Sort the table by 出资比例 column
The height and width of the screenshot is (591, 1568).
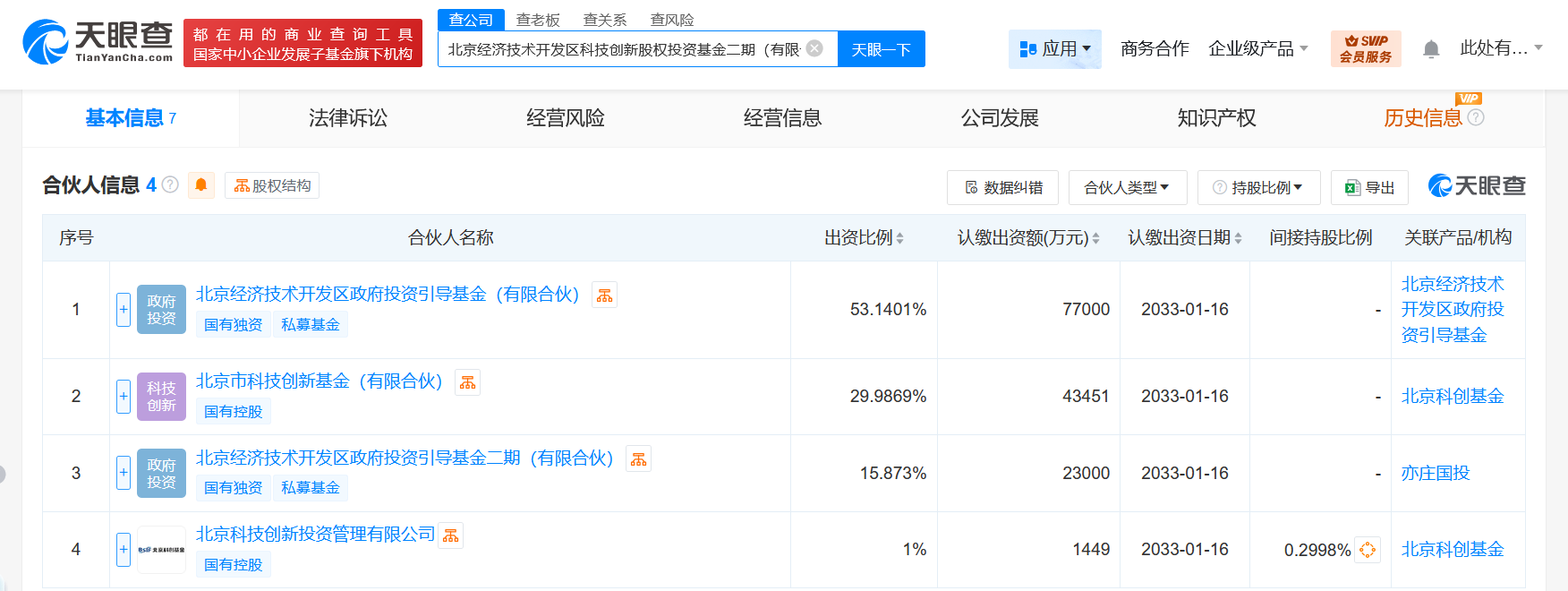pos(864,238)
